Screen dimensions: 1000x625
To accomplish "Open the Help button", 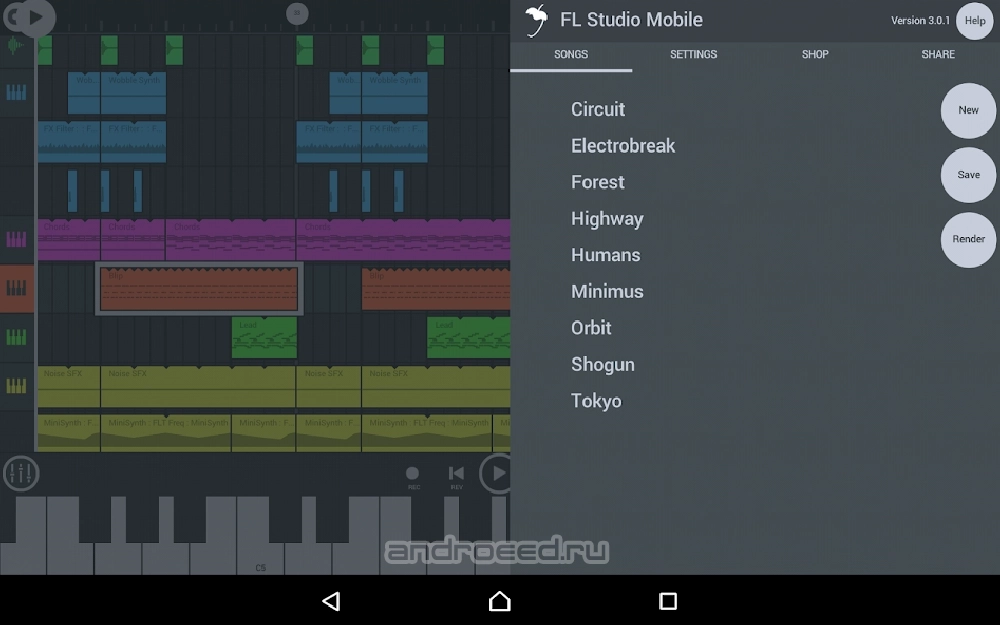I will 974,20.
